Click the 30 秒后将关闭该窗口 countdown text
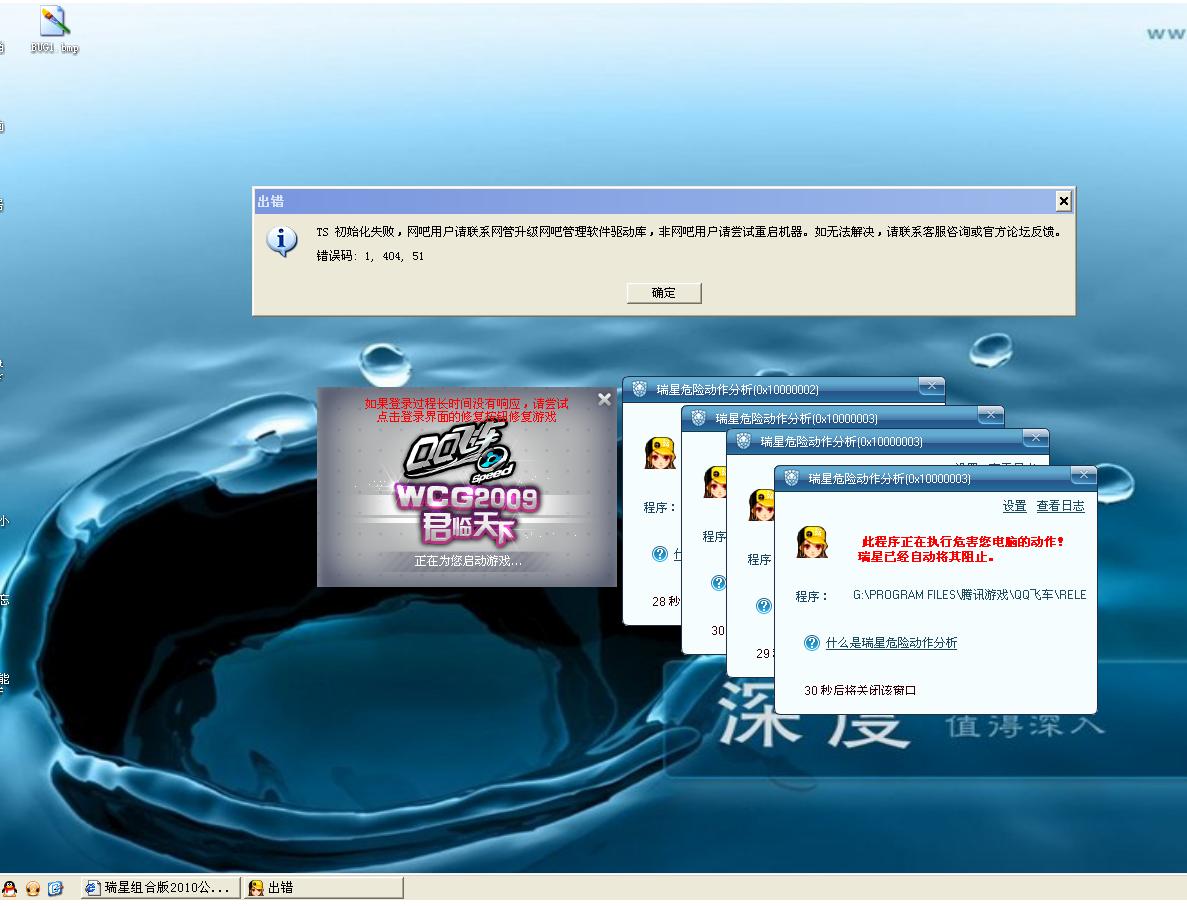The width and height of the screenshot is (1187, 906). [x=860, y=690]
